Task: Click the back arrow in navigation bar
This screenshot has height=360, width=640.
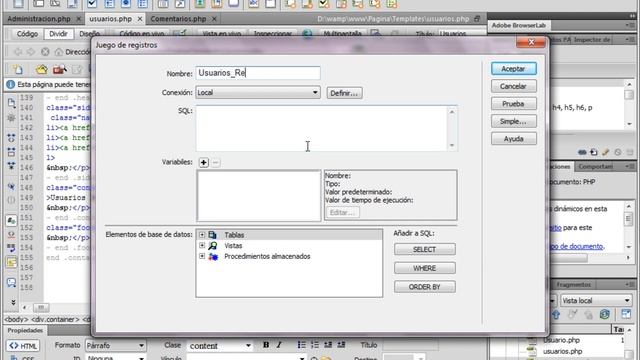Action: 18,52
